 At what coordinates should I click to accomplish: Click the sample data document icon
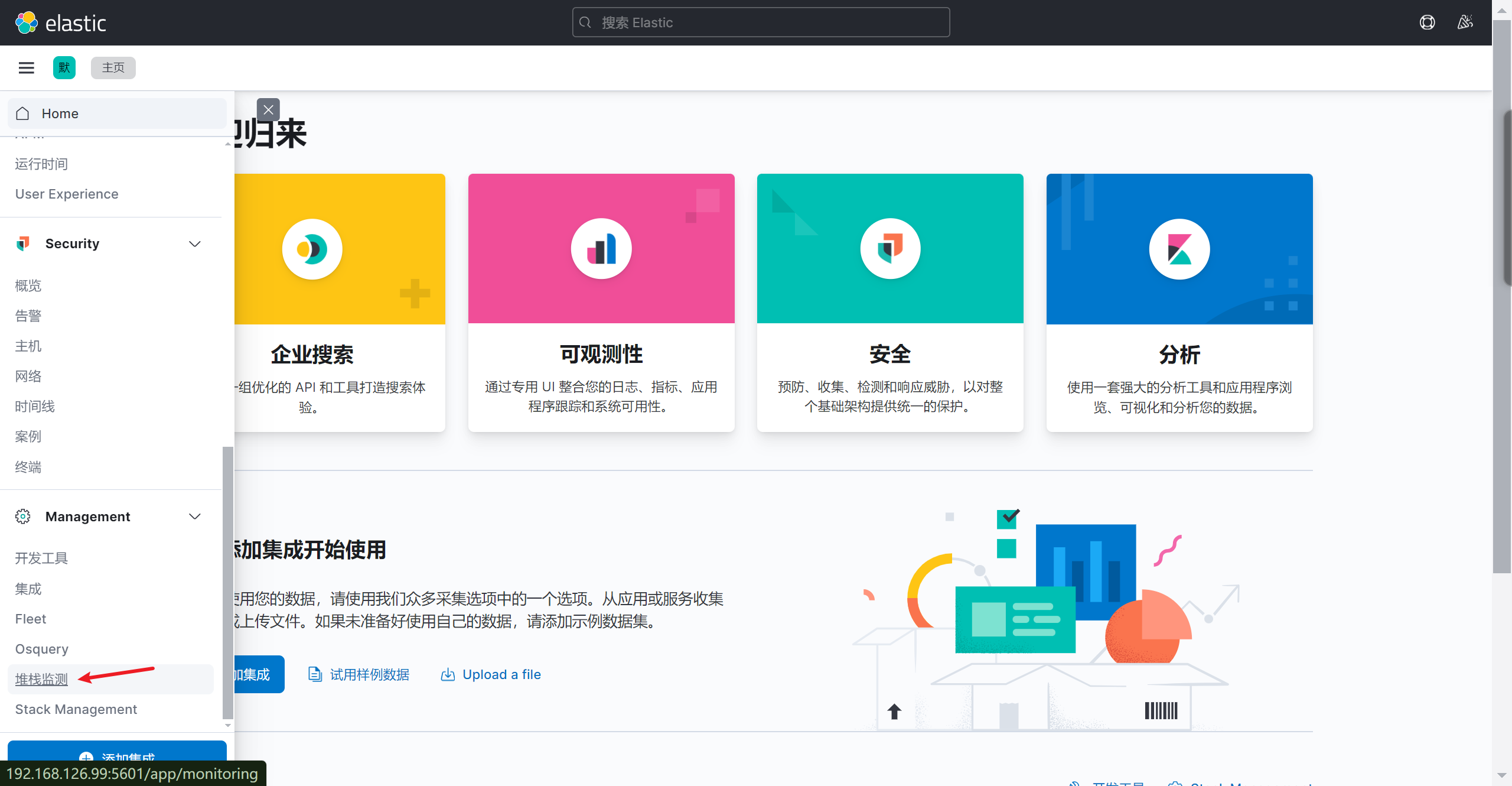coord(315,674)
